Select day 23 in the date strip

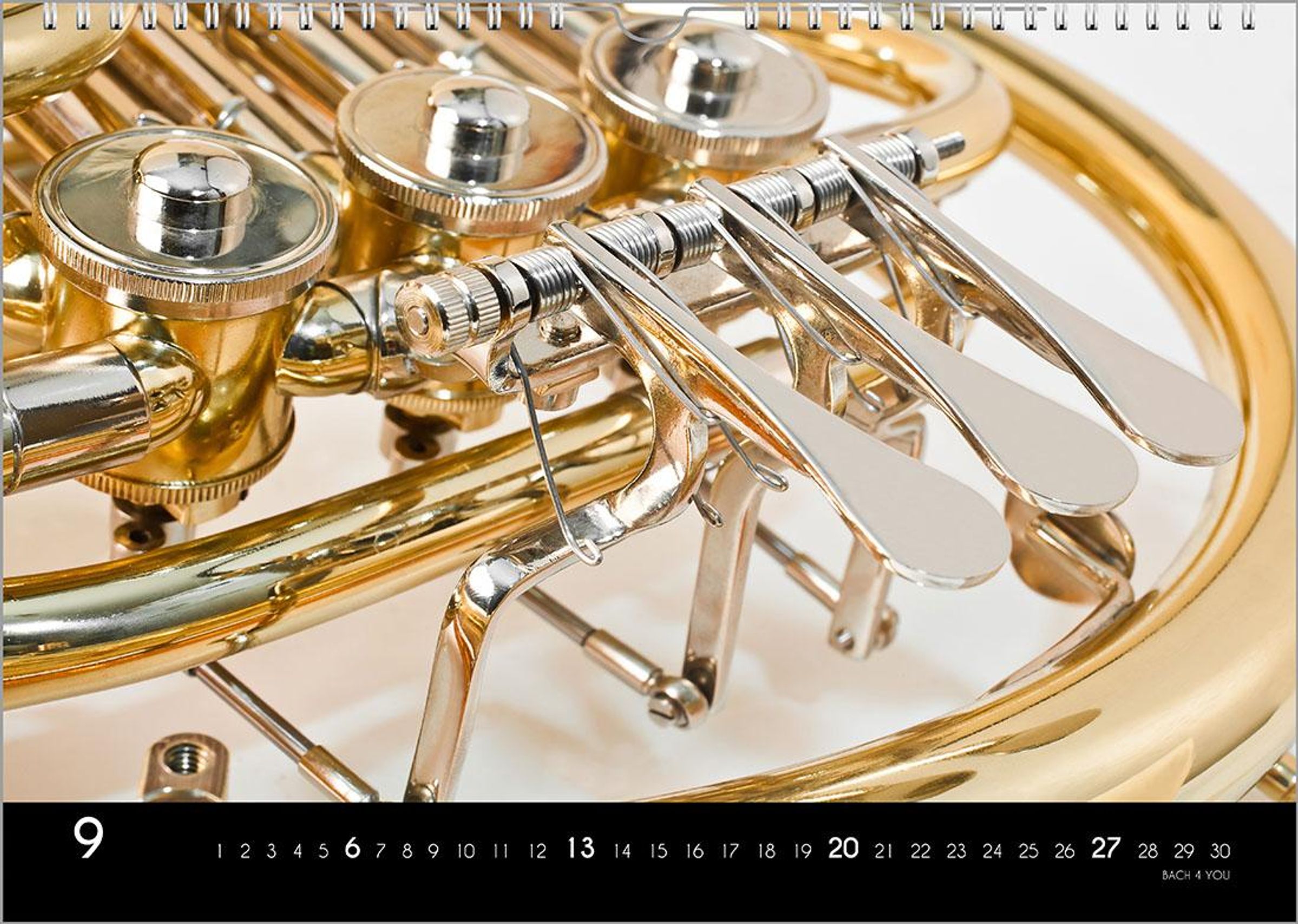point(957,851)
